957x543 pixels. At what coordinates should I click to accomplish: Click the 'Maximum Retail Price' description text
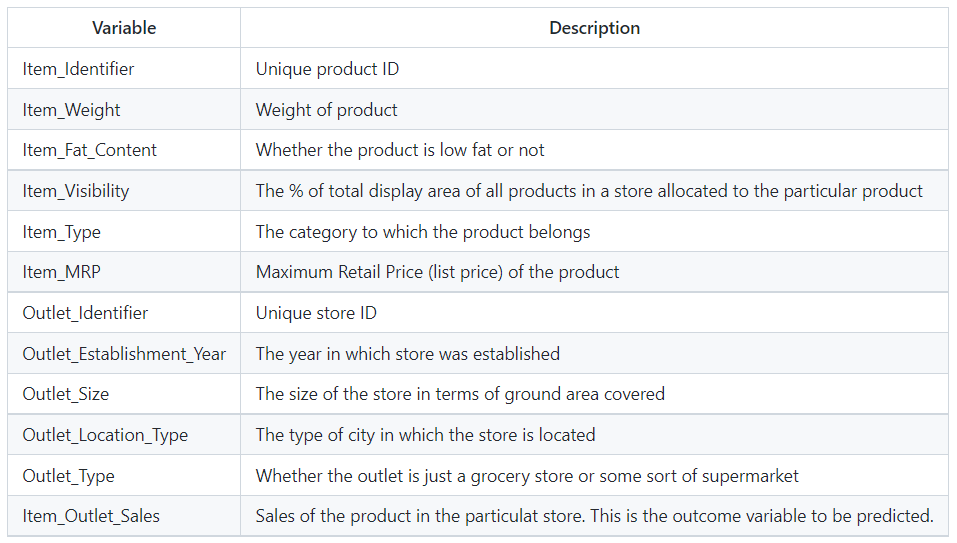(339, 272)
